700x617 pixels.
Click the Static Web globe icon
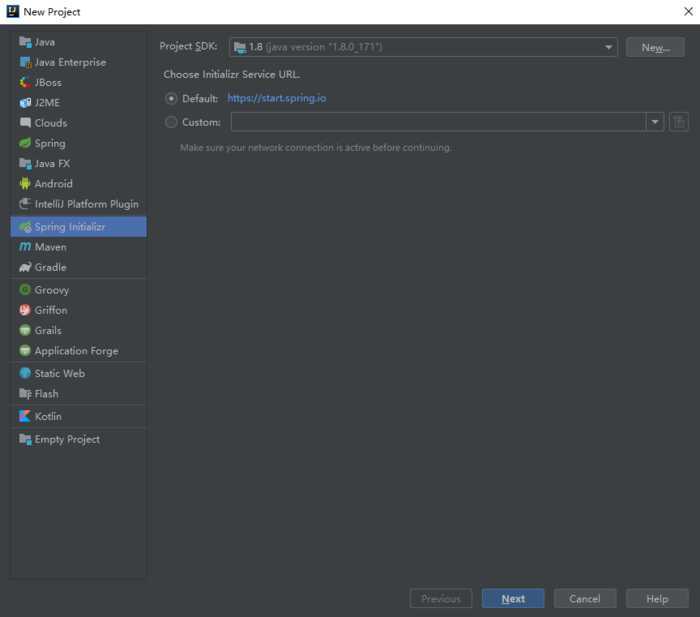pyautogui.click(x=25, y=373)
